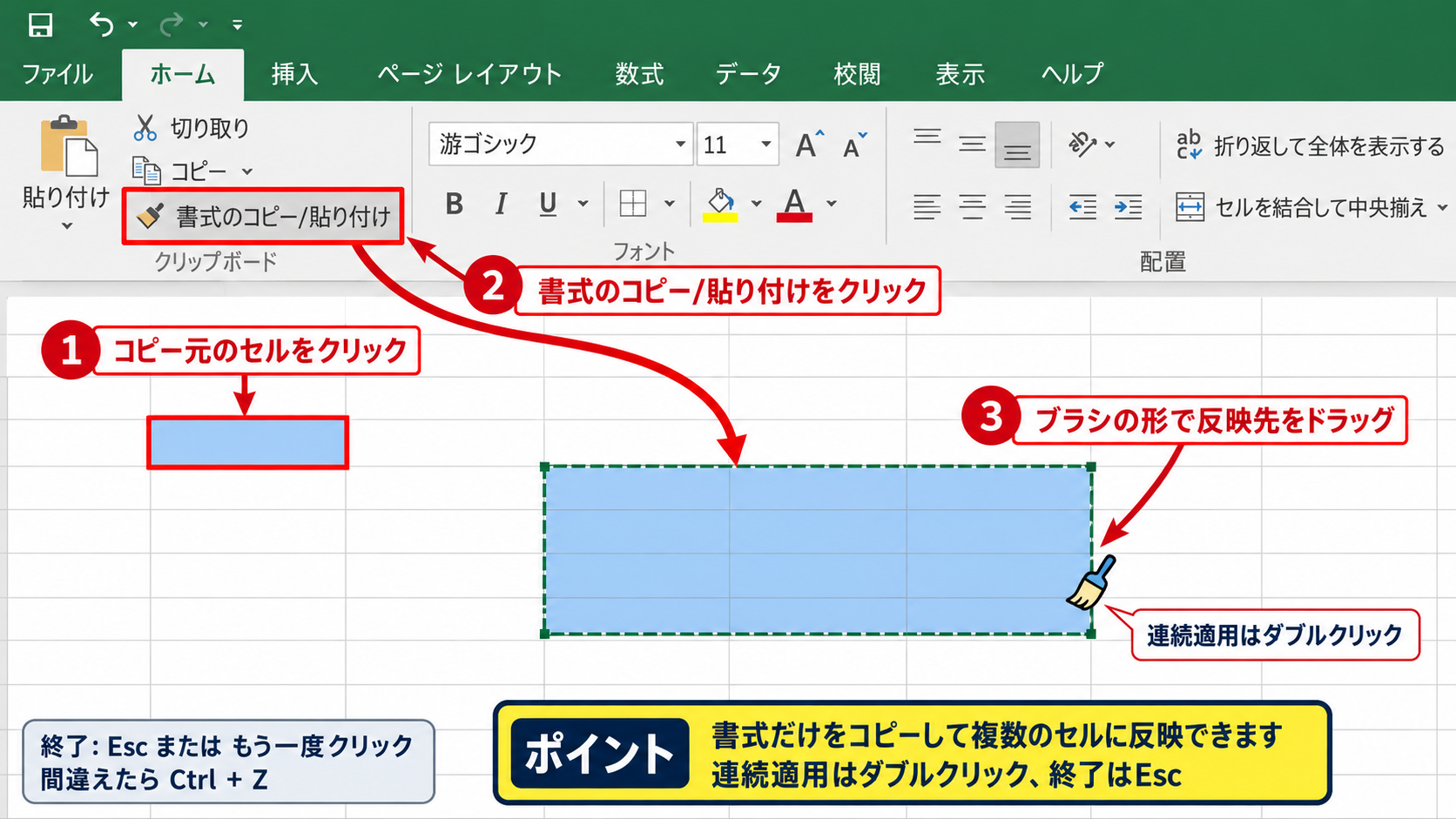Expand the コピー dropdown arrow
1456x819 pixels.
pyautogui.click(x=247, y=171)
